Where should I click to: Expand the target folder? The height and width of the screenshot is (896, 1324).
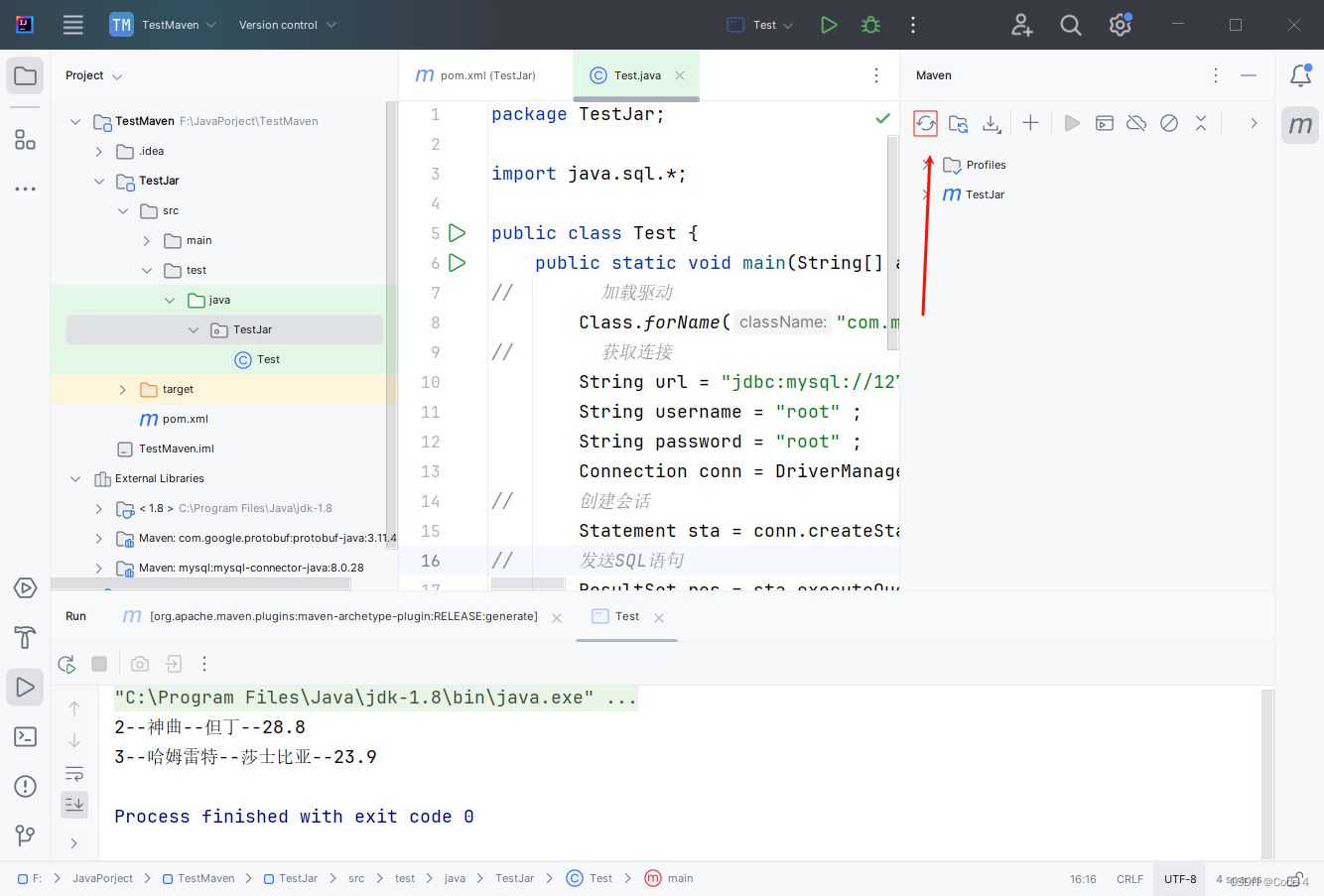(x=122, y=390)
